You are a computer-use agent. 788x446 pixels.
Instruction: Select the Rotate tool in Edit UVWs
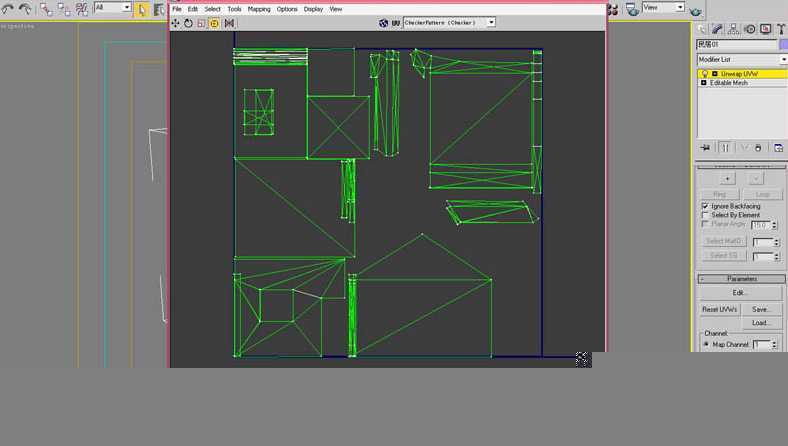(x=188, y=23)
